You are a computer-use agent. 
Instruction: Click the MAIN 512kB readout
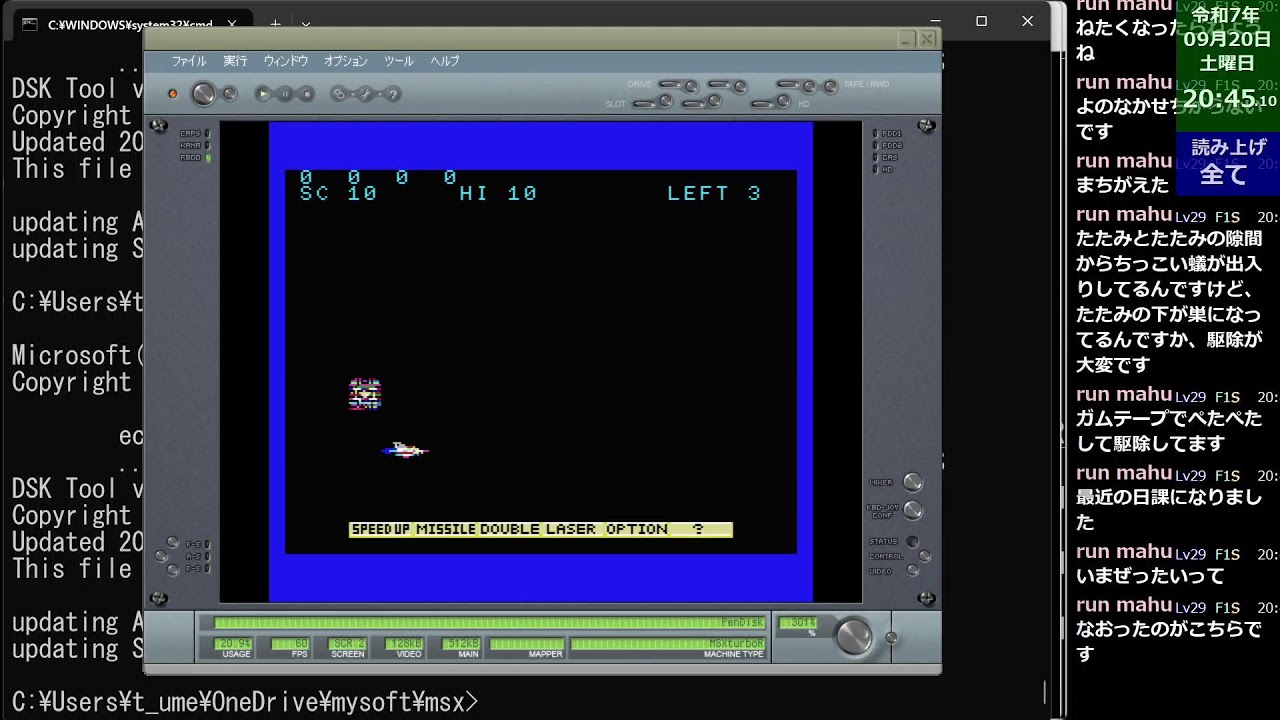pos(462,644)
